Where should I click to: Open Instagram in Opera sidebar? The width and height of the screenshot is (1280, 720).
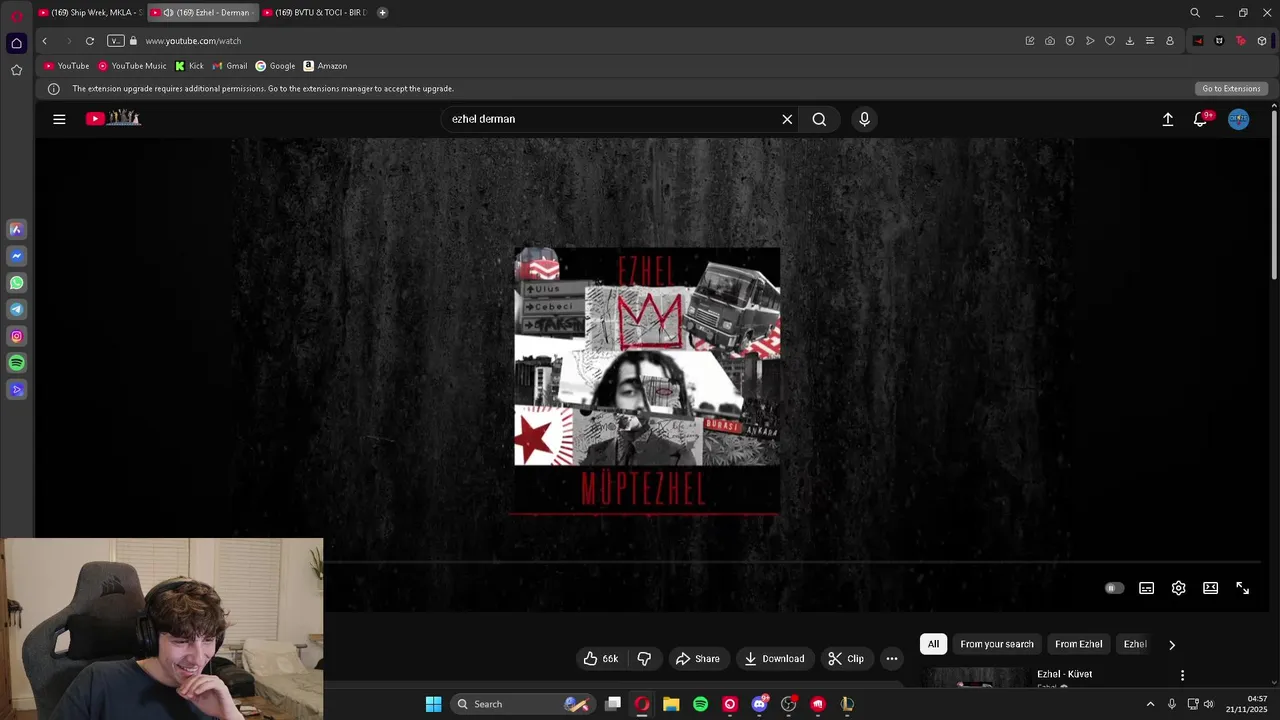[x=16, y=336]
